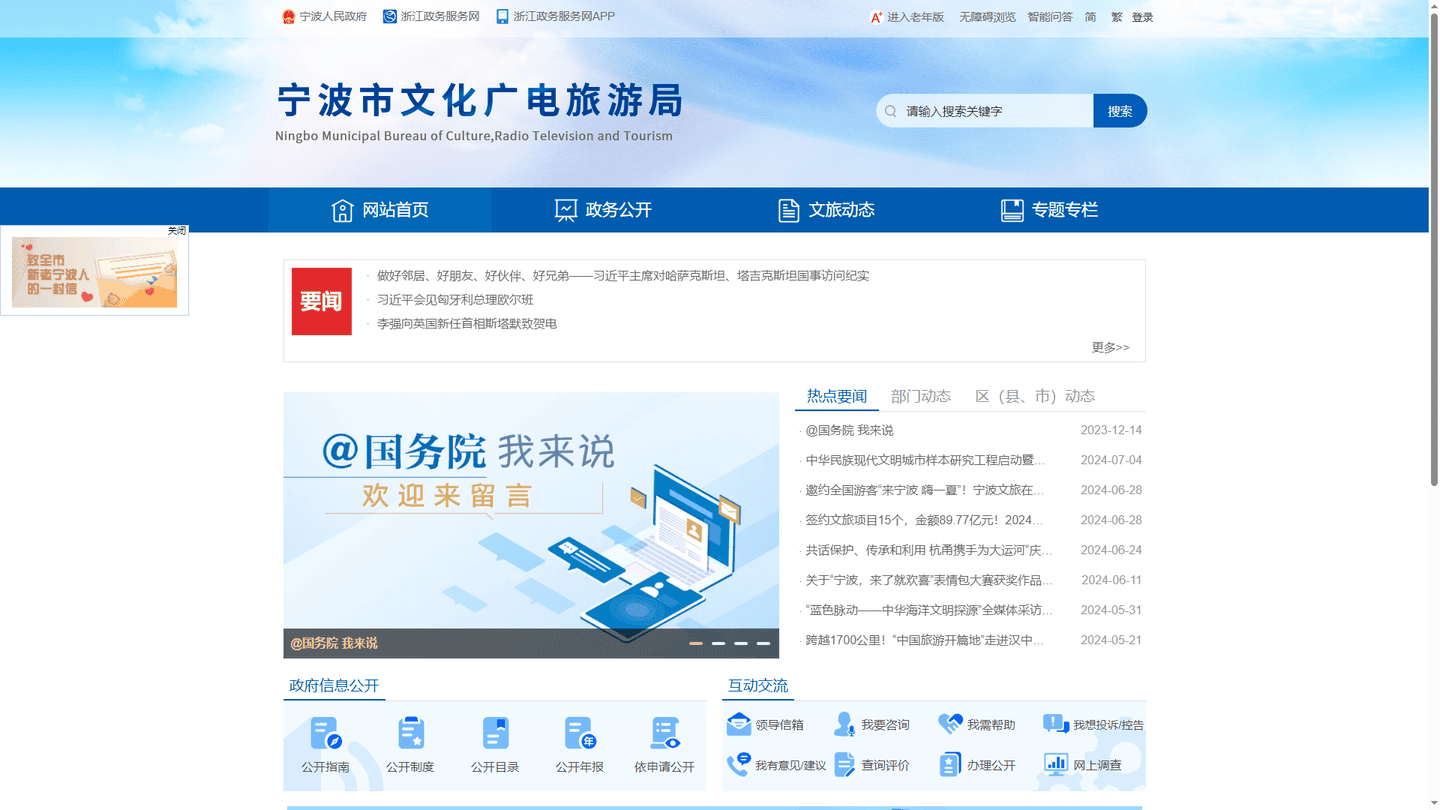The image size is (1440, 810).
Task: Click the 我需帮助 handshake icon
Action: pos(950,724)
